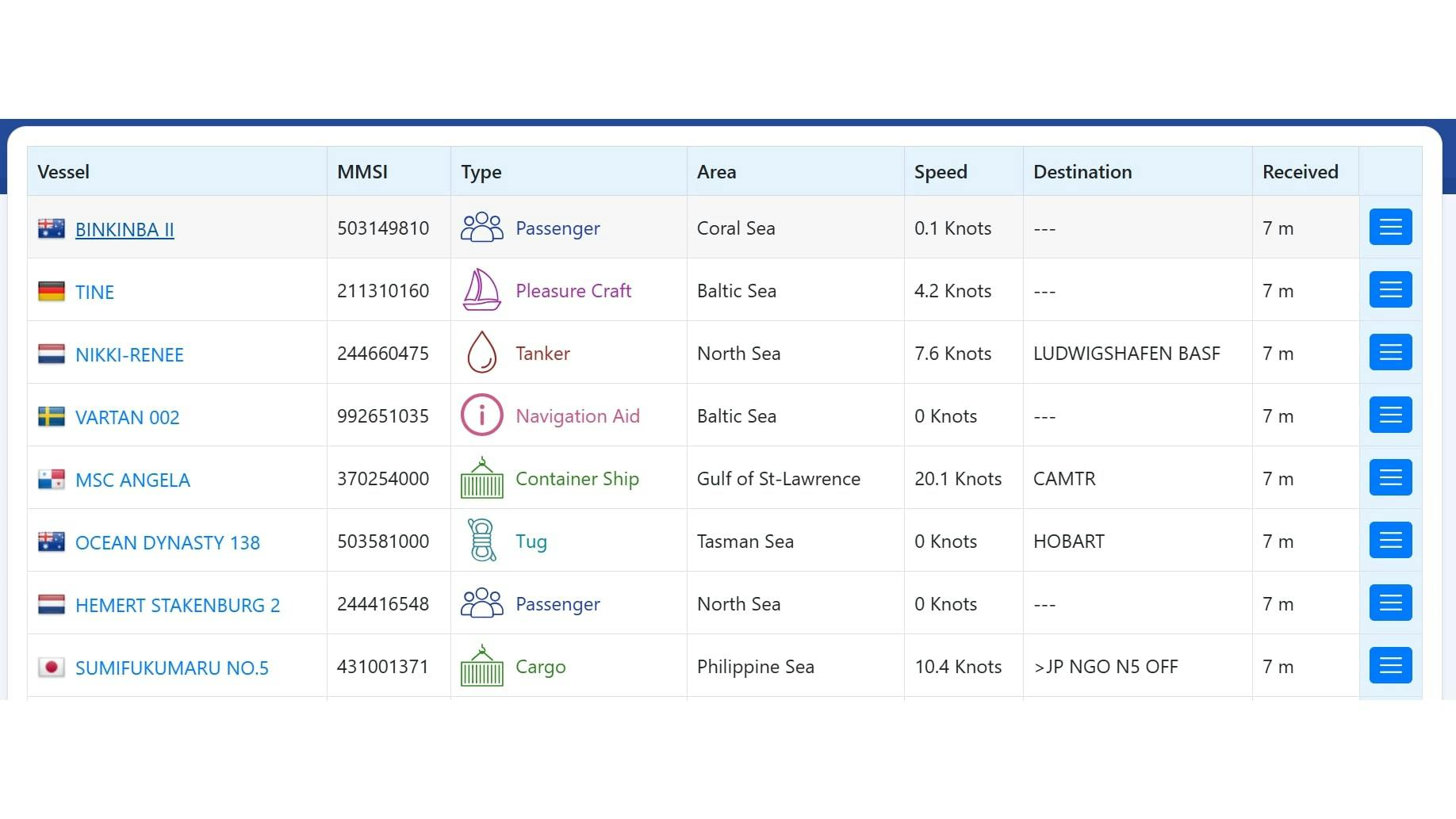Click the Type column header
The width and height of the screenshot is (1456, 819).
coord(569,171)
